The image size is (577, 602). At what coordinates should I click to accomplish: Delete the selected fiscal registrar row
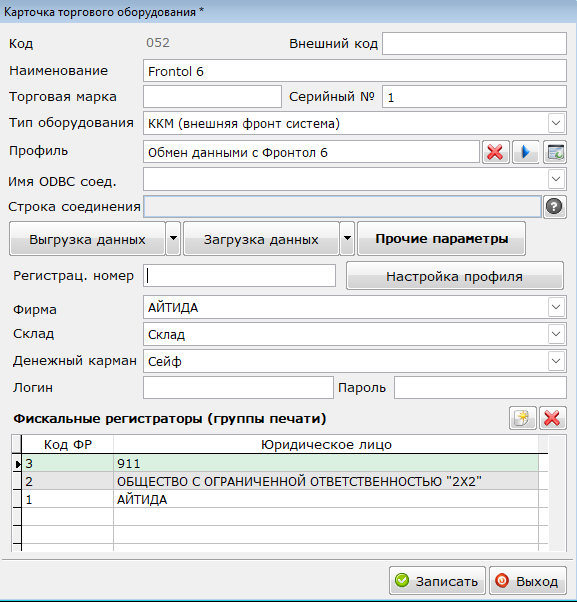[552, 418]
